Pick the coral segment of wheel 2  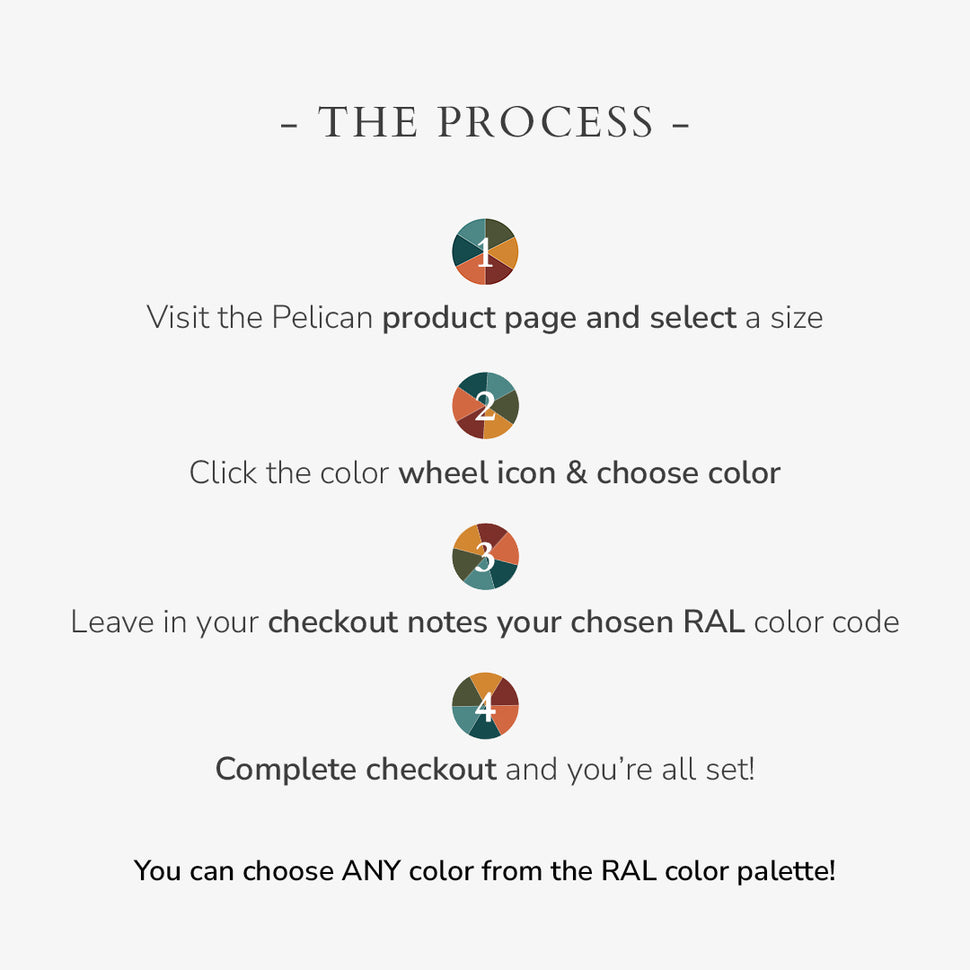point(463,402)
